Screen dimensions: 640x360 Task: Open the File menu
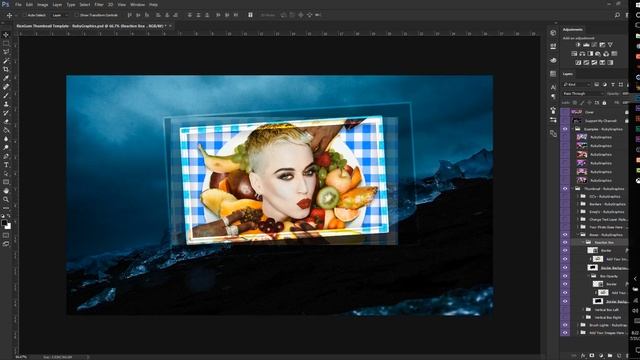[18, 4]
